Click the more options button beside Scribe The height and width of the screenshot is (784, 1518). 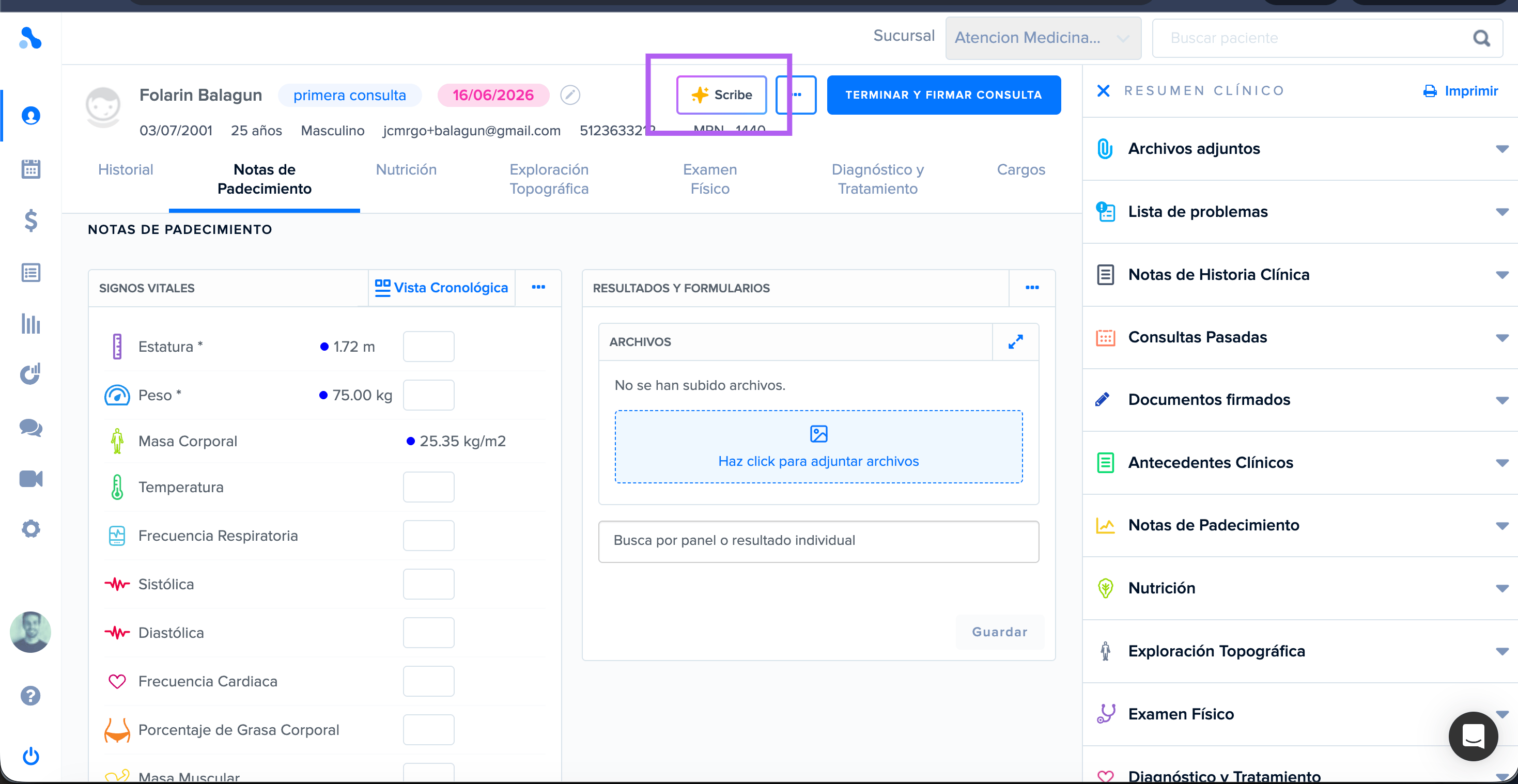(x=796, y=95)
